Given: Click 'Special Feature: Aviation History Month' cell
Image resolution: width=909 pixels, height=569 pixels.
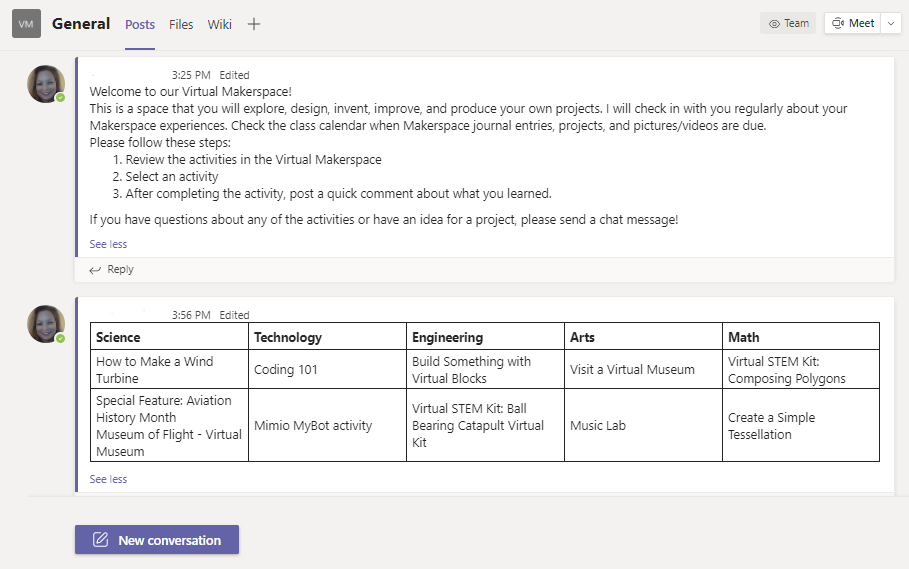Looking at the screenshot, I should [x=169, y=425].
